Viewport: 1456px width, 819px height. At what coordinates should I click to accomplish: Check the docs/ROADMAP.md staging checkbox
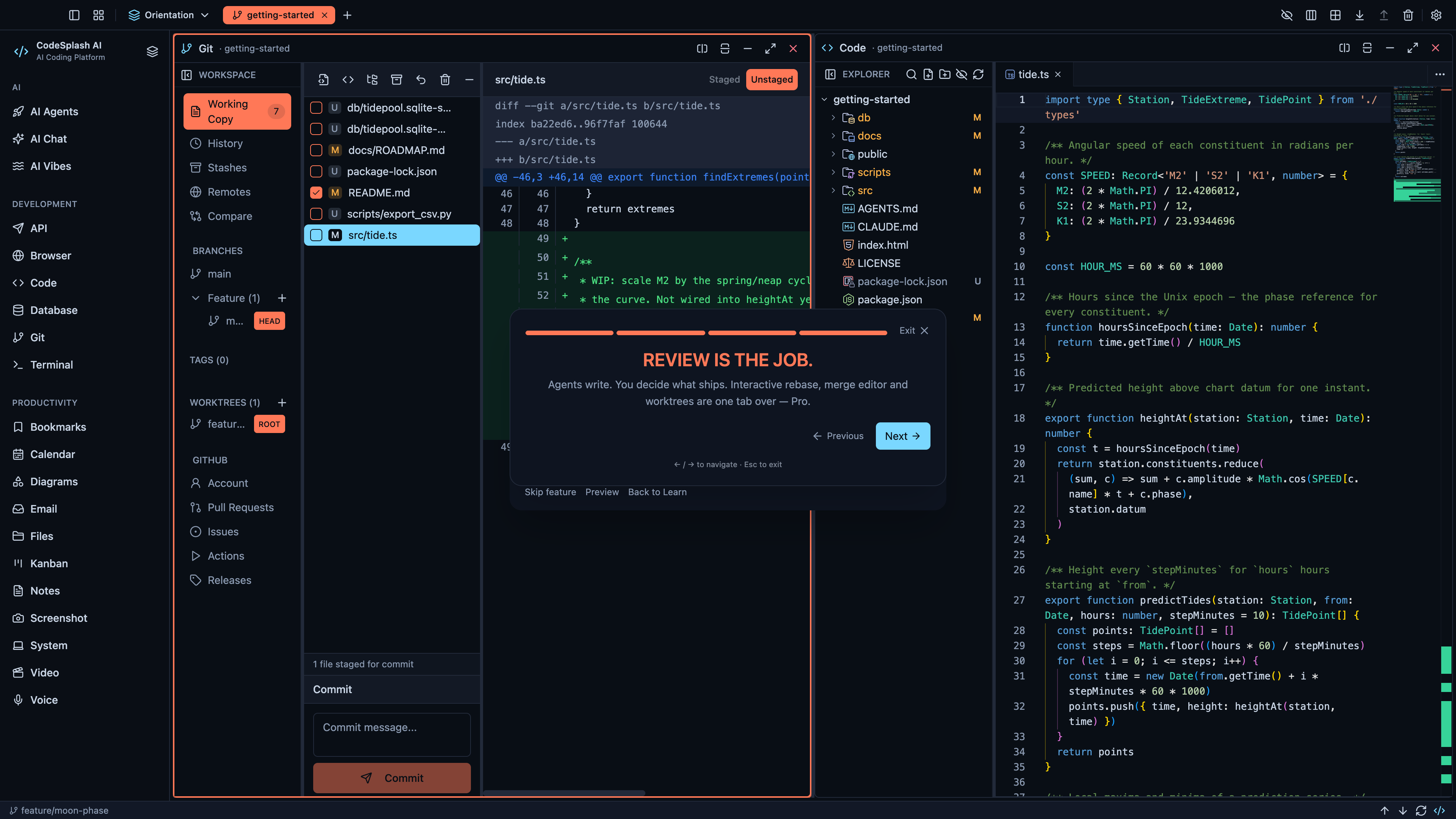[x=316, y=151]
